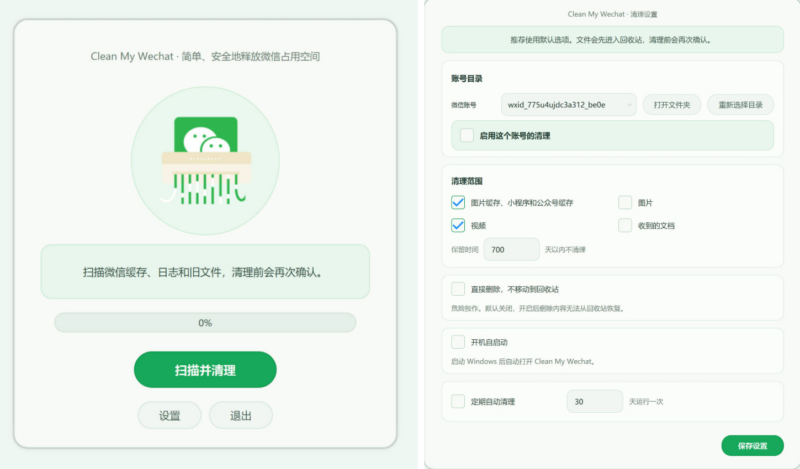Click the Clean My Wechat · 清理设置 title
Screen dimensions: 800x469
[x=612, y=14]
